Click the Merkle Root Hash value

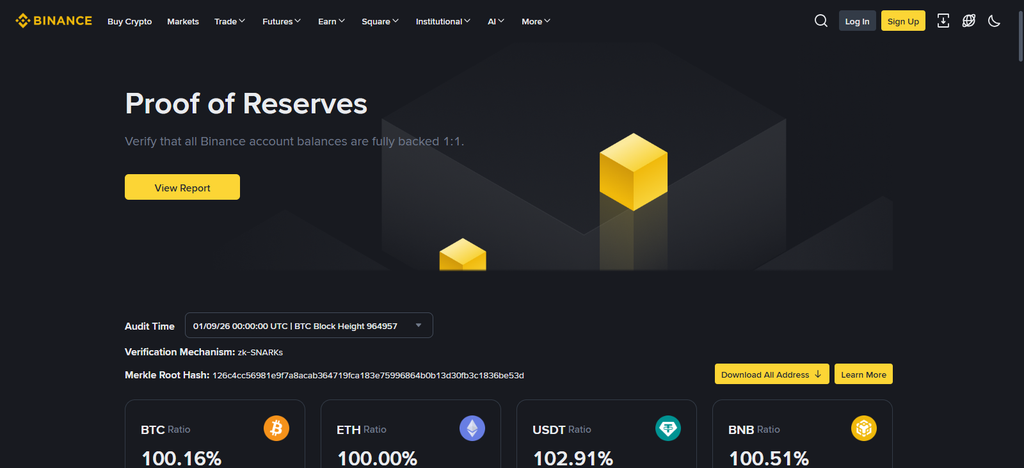[368, 375]
